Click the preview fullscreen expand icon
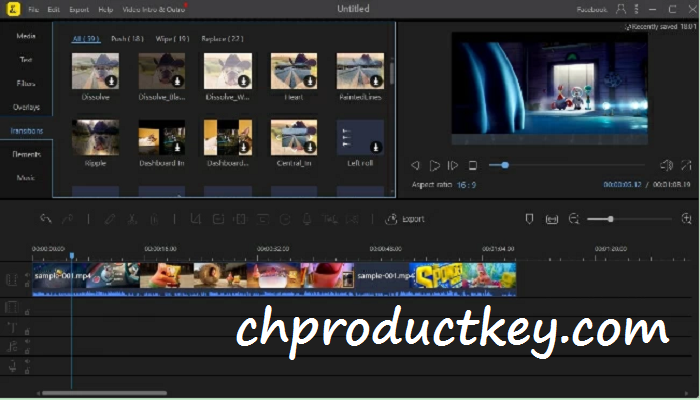Screen dimensions: 700x400 pos(686,165)
